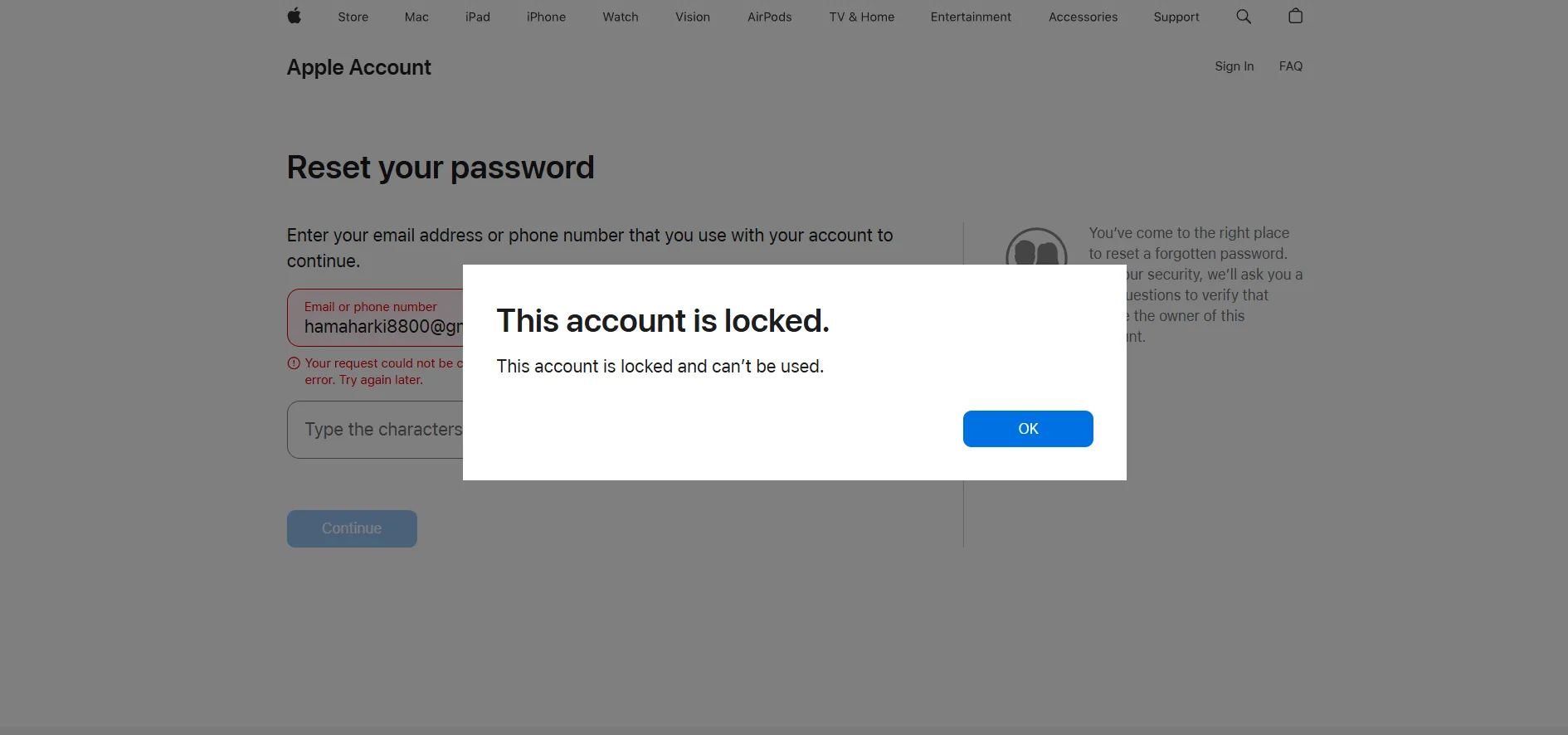
Task: Open the search magnifier icon
Action: pos(1243,16)
